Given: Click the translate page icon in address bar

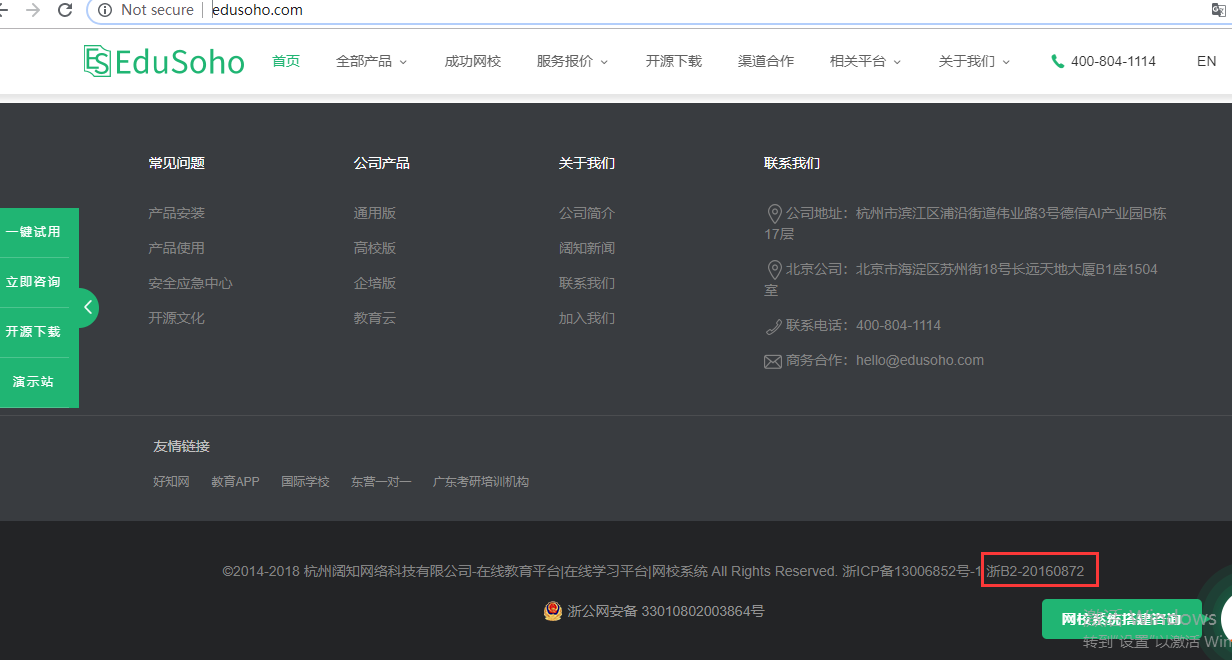Looking at the screenshot, I should click(x=1219, y=10).
